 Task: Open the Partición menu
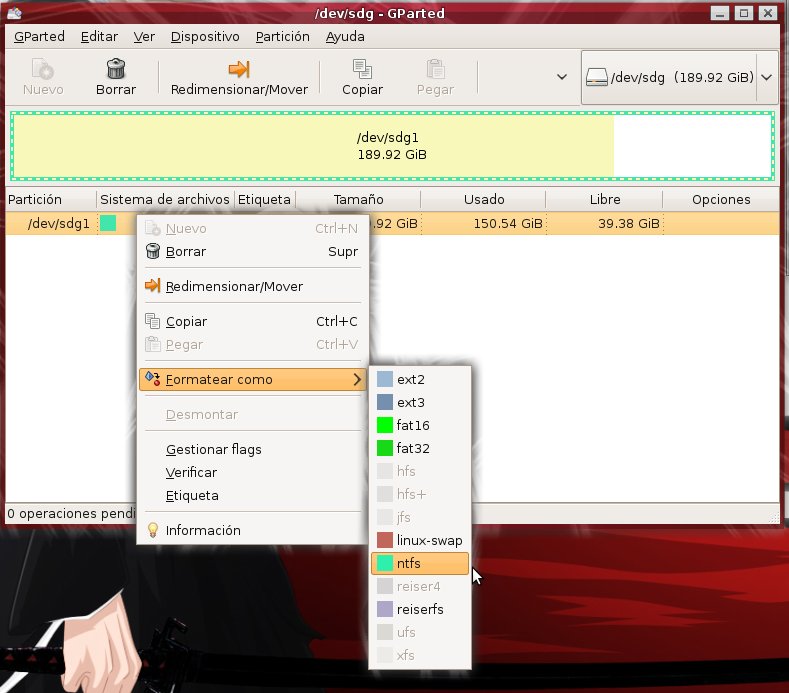(282, 37)
